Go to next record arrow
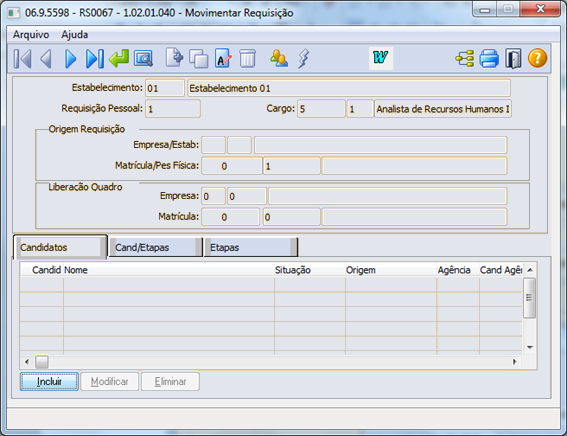This screenshot has width=567, height=436. click(x=71, y=59)
